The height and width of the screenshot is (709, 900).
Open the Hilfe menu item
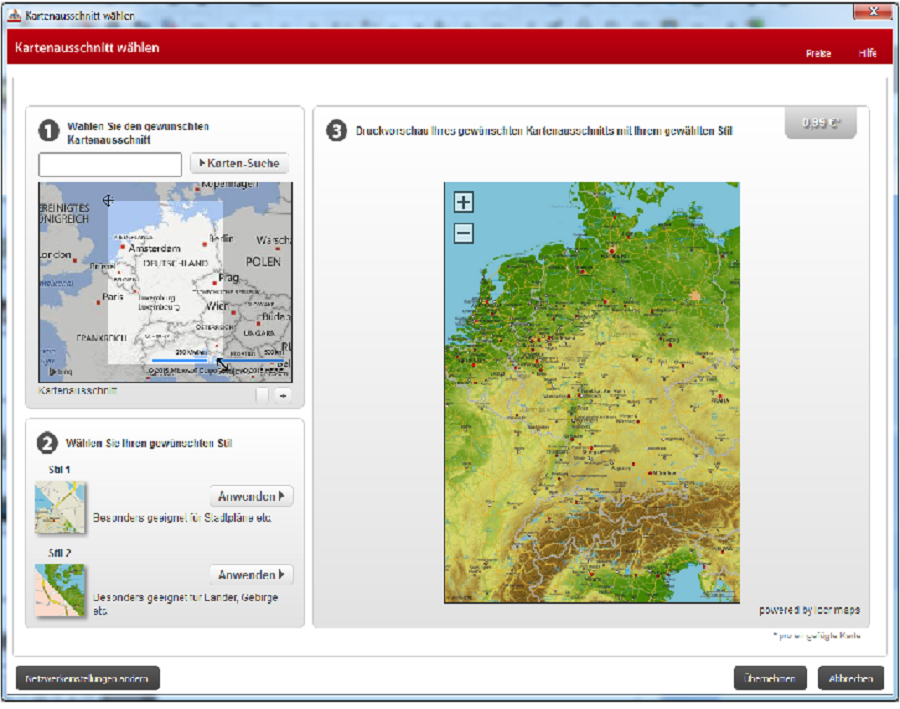867,53
